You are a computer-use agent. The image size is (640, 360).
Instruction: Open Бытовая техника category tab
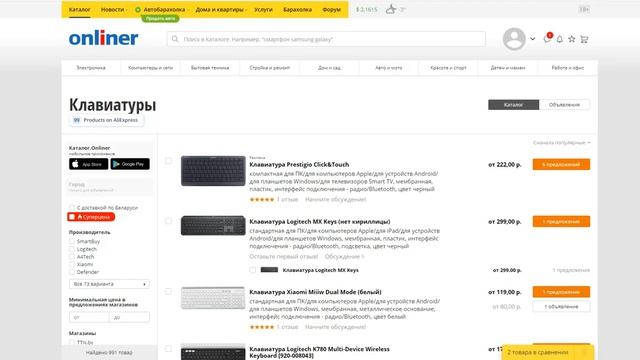[x=210, y=68]
